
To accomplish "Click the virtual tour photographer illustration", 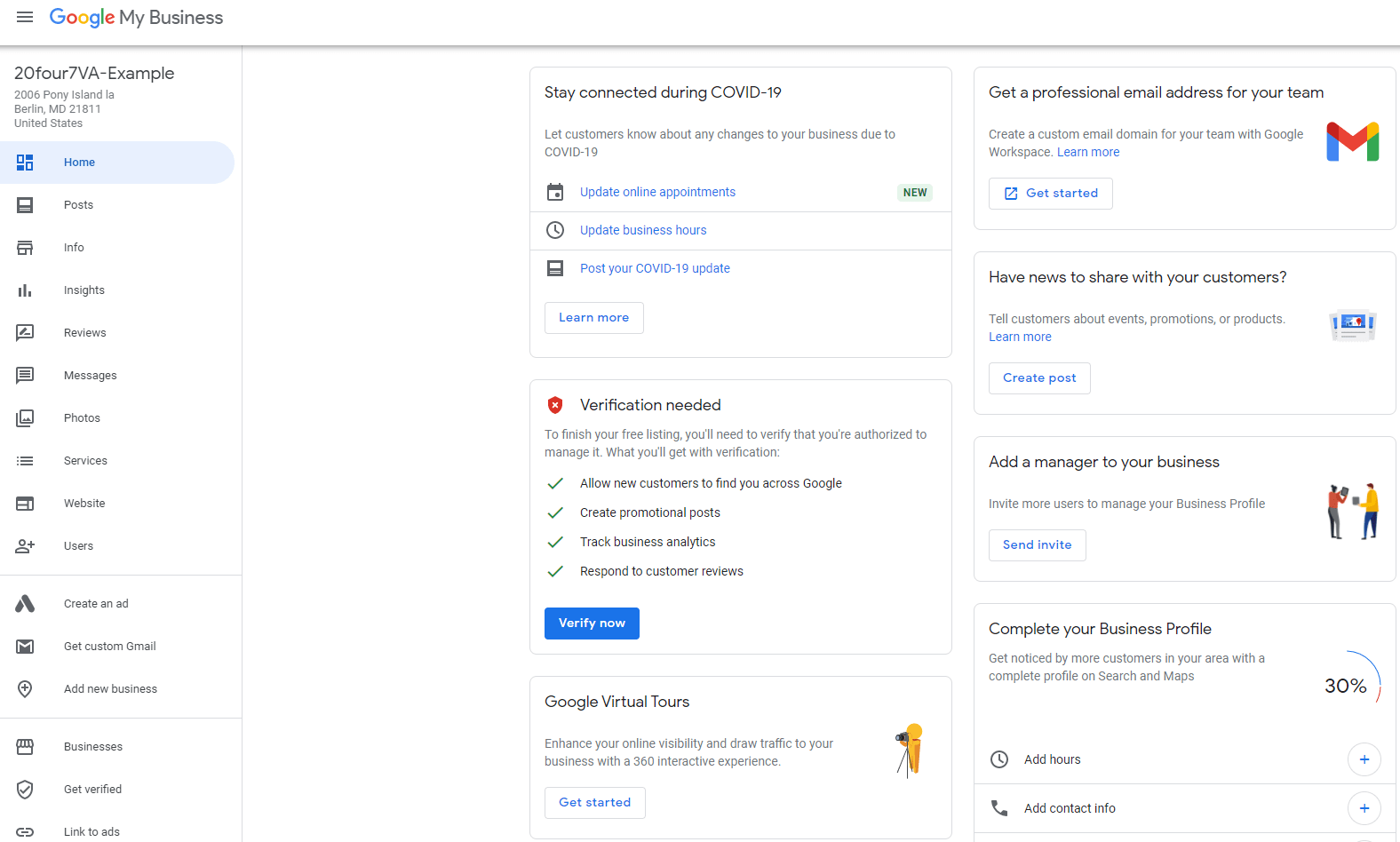I will click(911, 751).
